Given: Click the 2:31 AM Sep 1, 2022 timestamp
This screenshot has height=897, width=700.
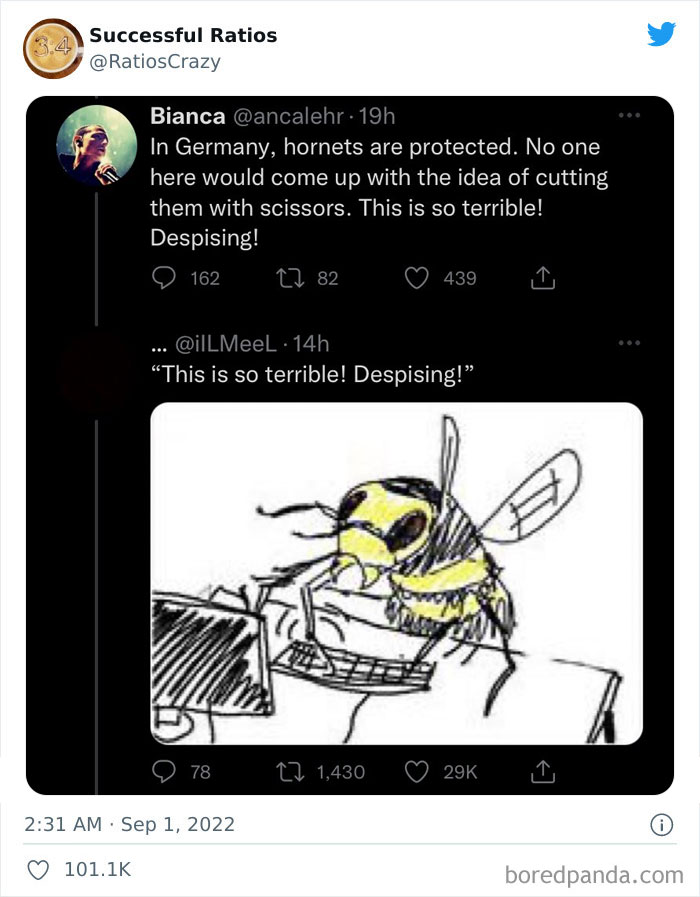Looking at the screenshot, I should 130,825.
